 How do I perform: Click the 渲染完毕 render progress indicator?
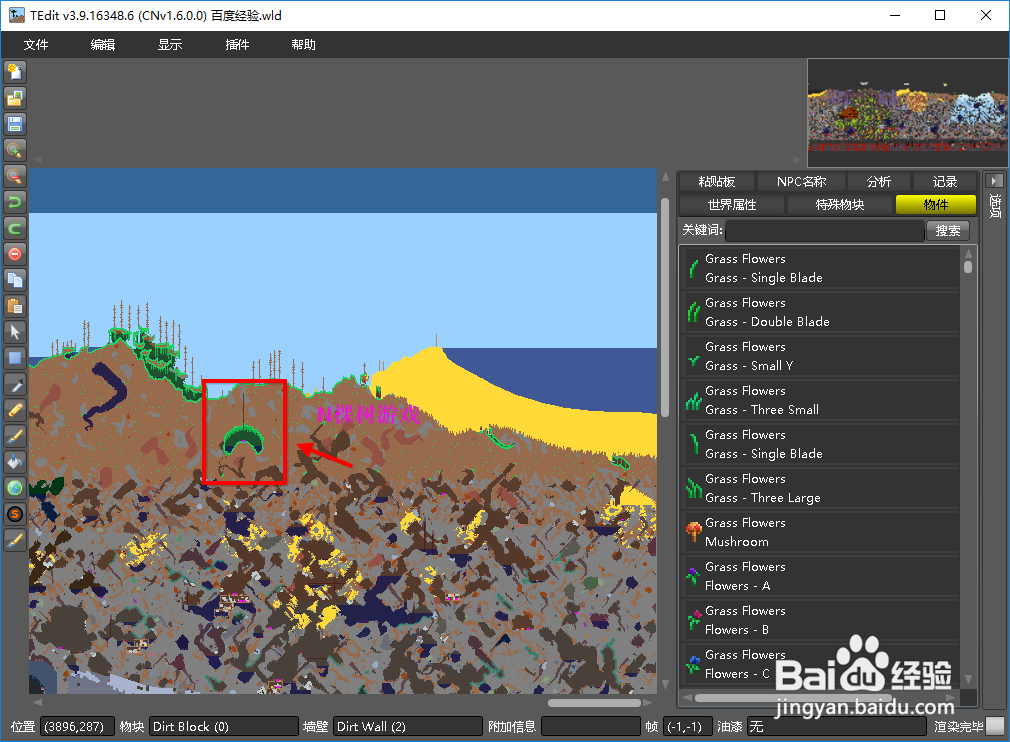pyautogui.click(x=995, y=727)
